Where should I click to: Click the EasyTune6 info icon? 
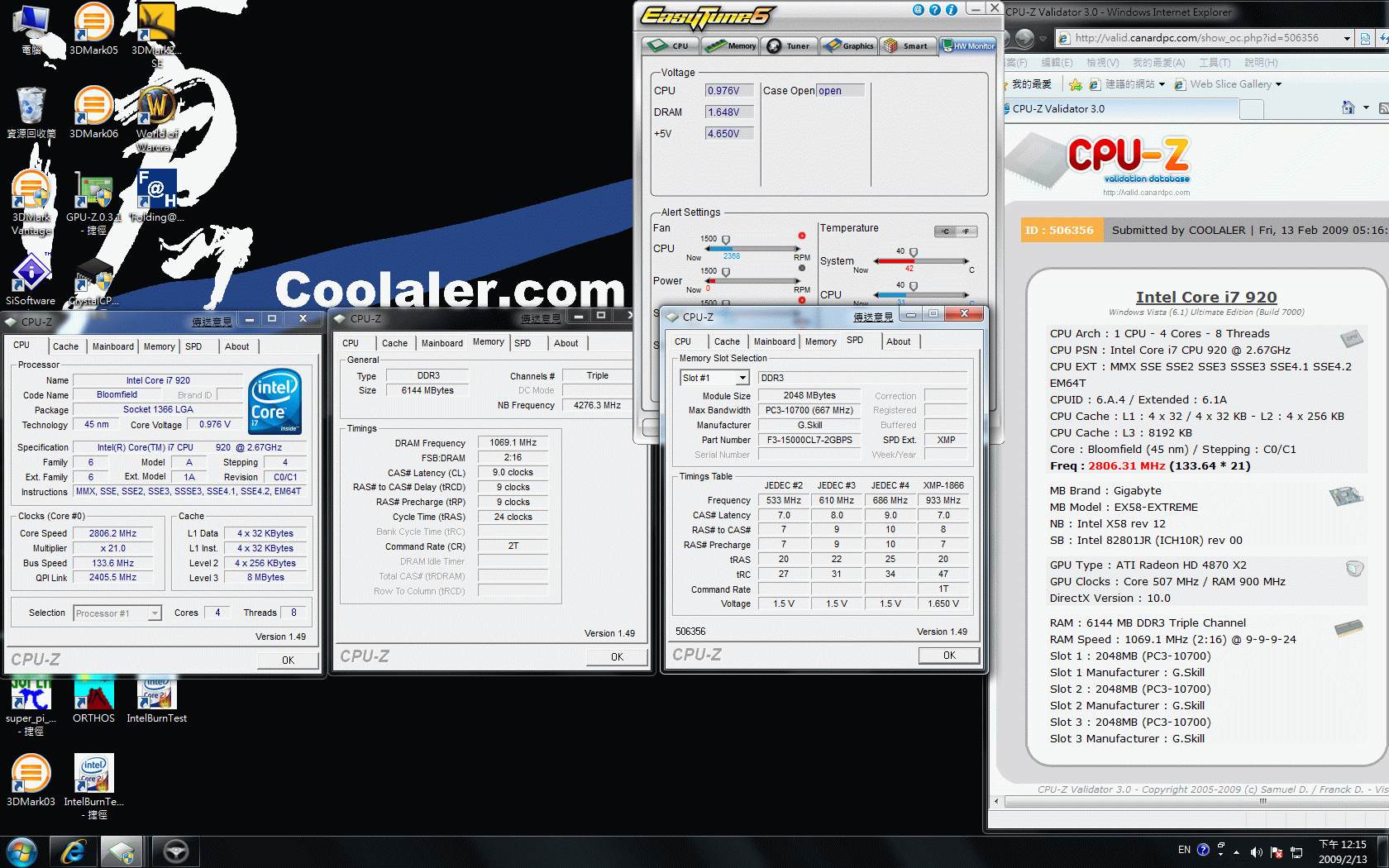click(x=951, y=10)
